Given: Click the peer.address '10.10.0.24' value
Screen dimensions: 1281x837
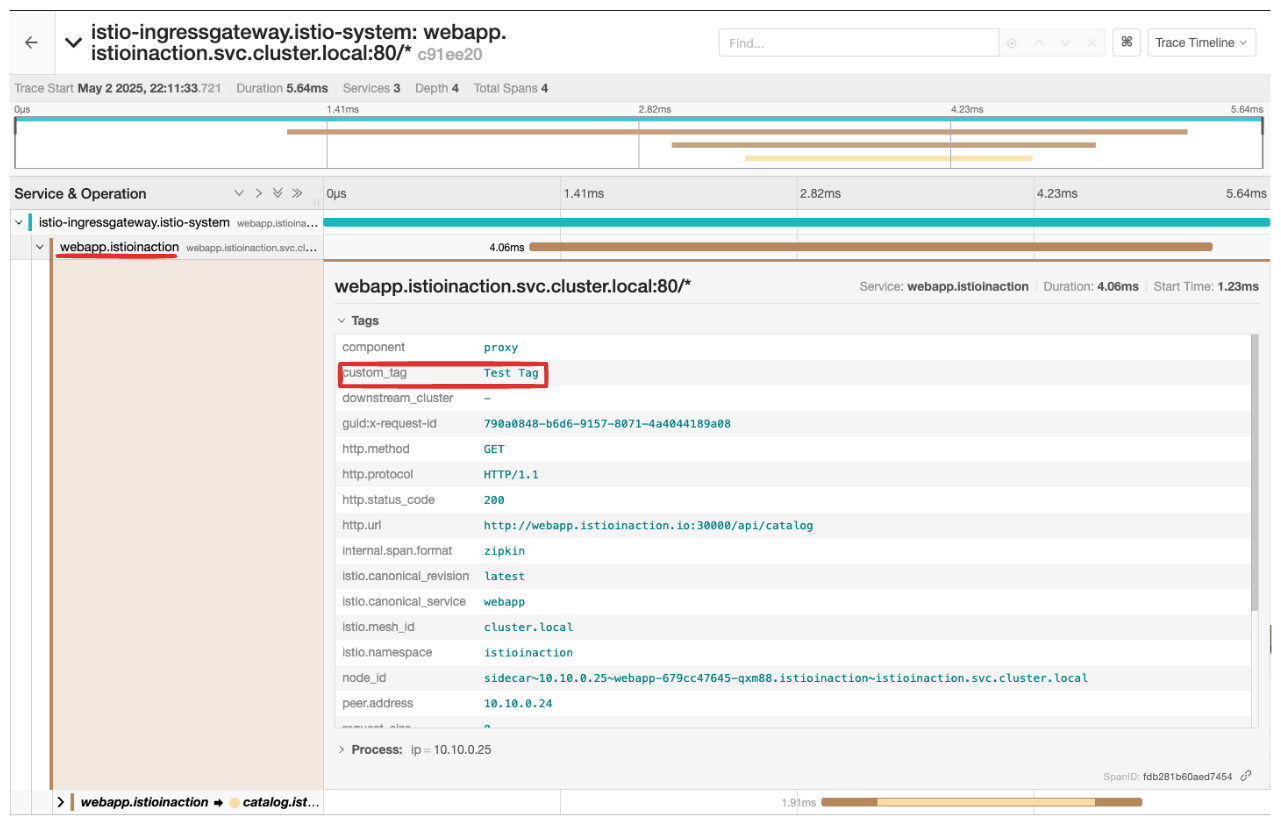Looking at the screenshot, I should [518, 703].
